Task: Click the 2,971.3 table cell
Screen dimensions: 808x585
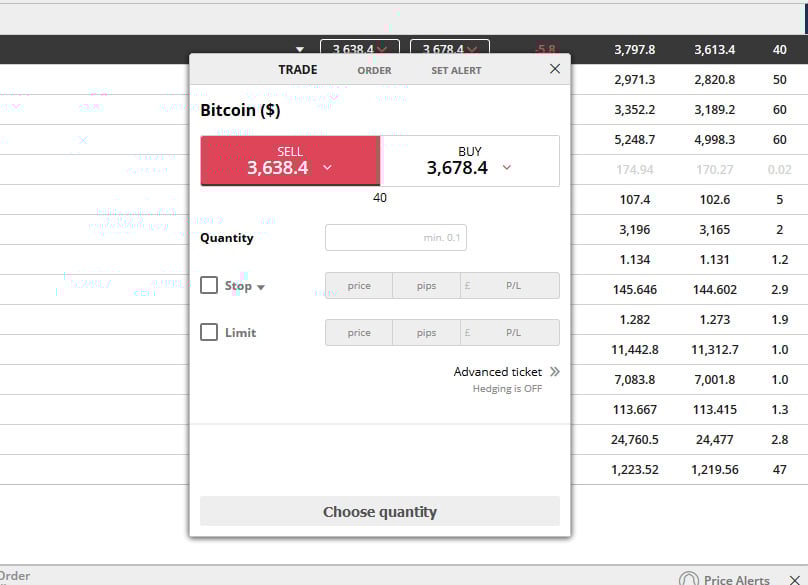Action: (x=635, y=80)
